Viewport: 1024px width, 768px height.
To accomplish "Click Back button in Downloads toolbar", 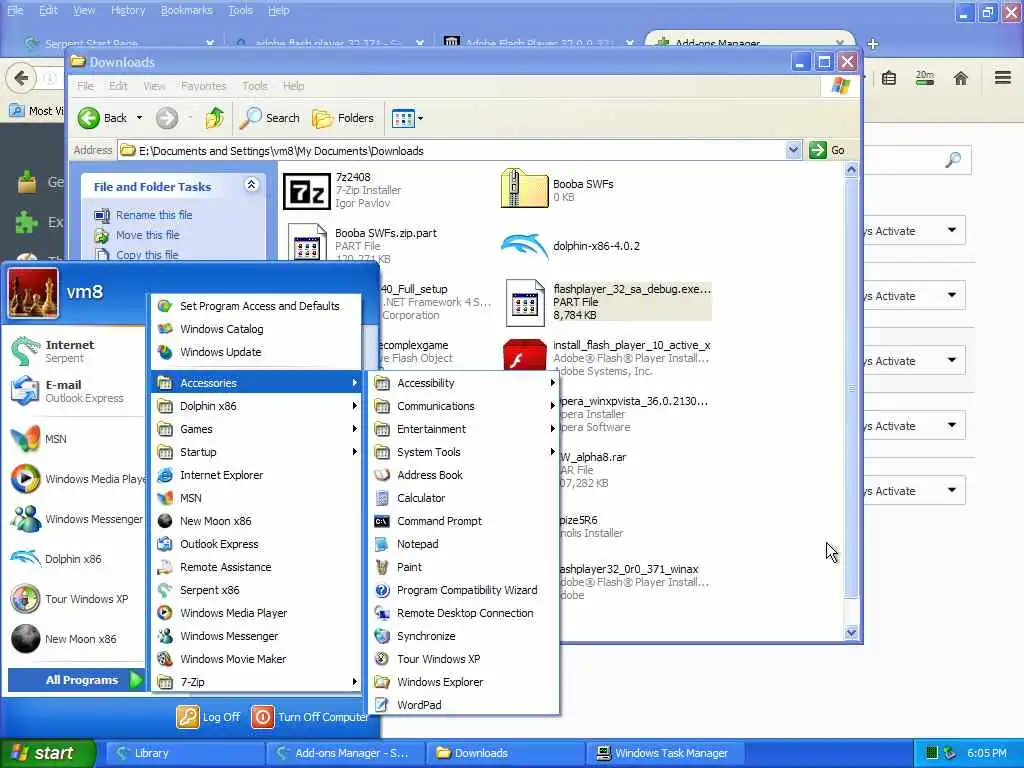I will click(x=103, y=118).
